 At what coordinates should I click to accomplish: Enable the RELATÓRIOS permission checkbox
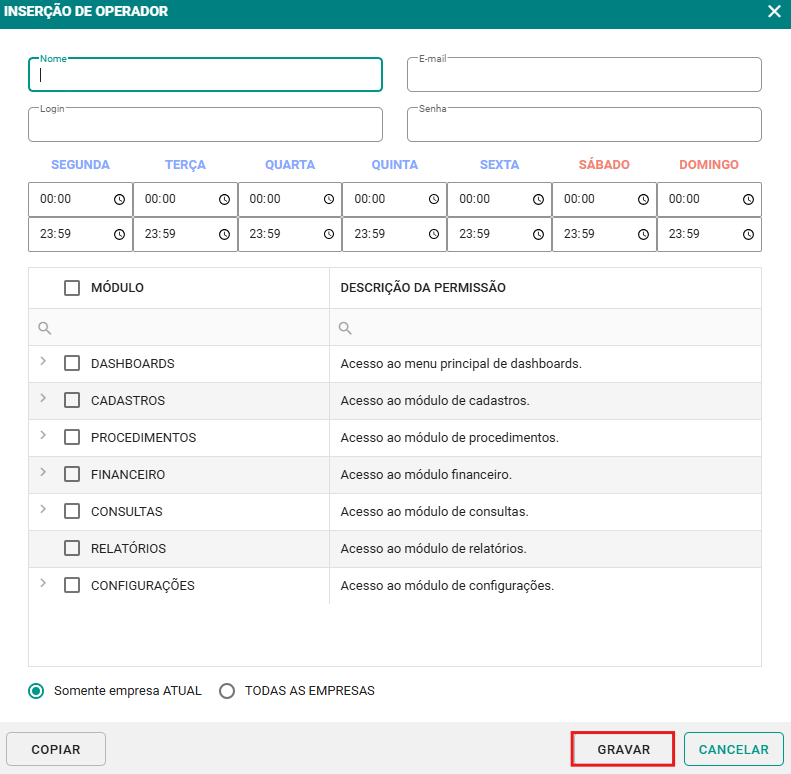[72, 549]
